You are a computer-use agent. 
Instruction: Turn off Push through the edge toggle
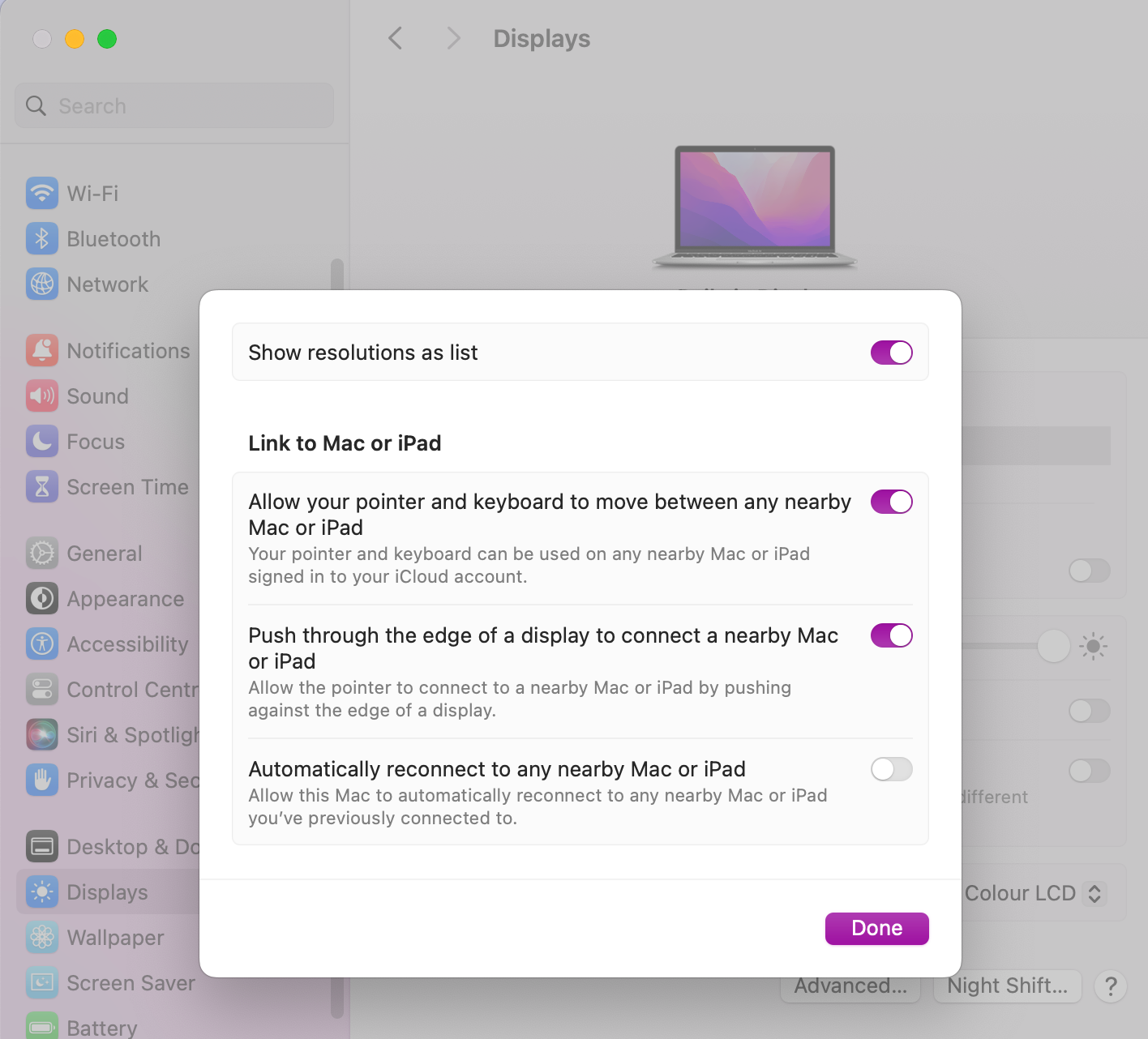pos(892,635)
